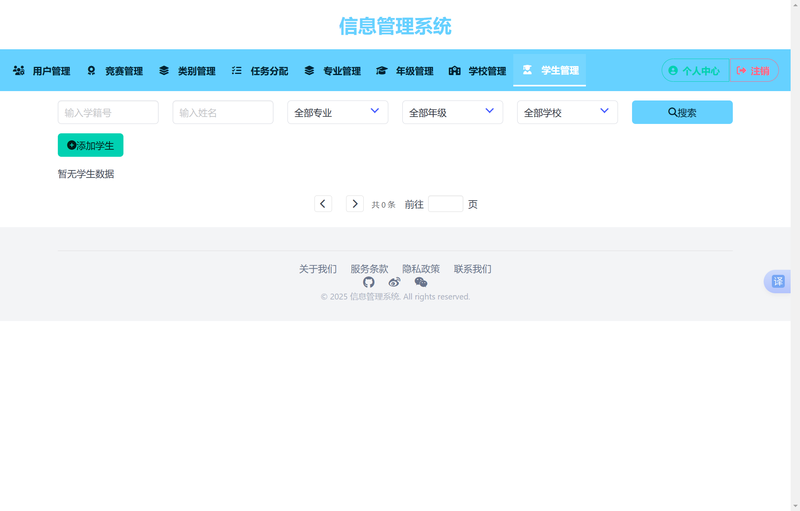
Task: Click the graduation cap icon beside 年级管理
Action: coord(382,70)
